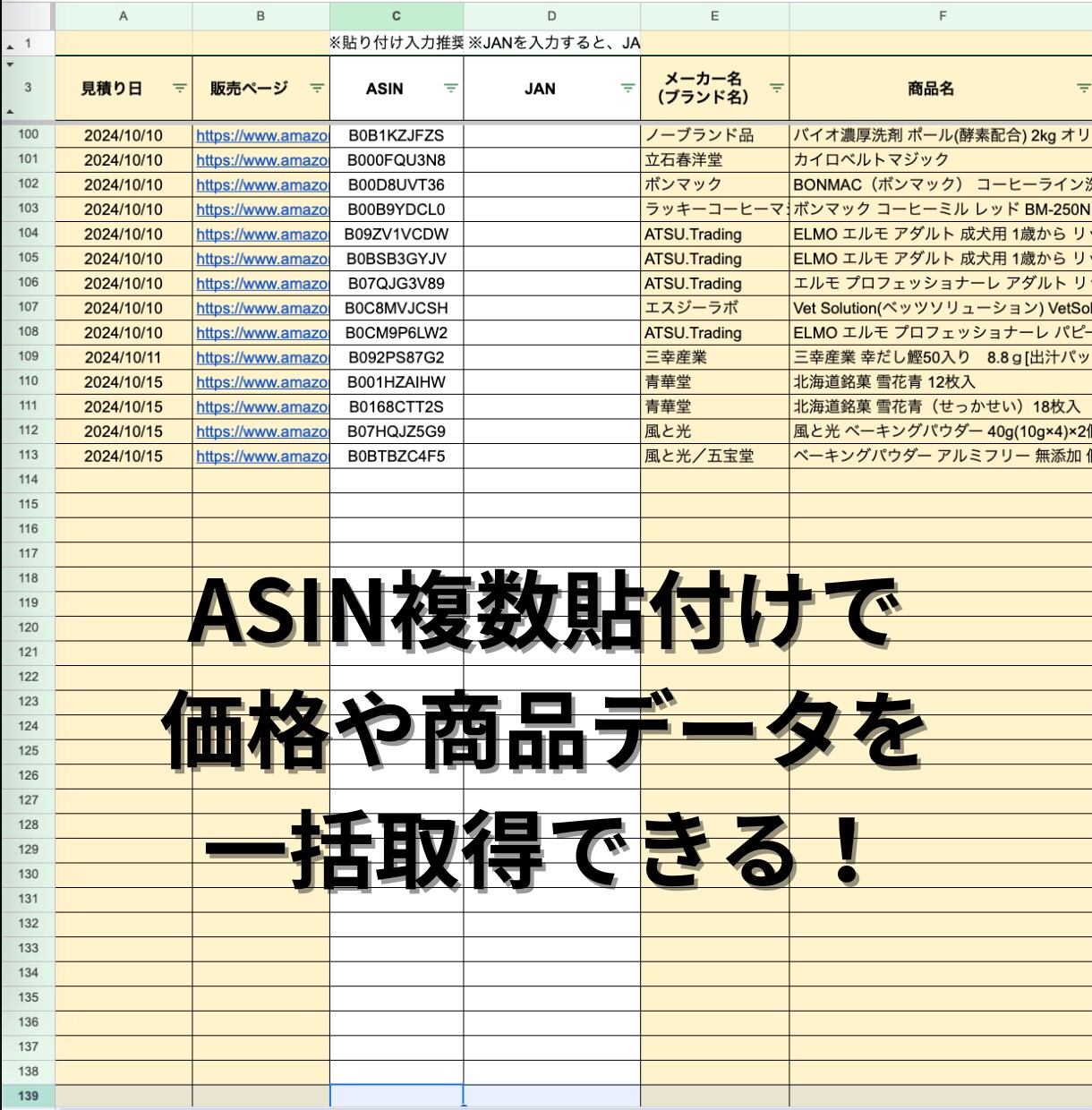Click maker cell エスジーラボ
This screenshot has height=1110, width=1092.
coord(714,308)
